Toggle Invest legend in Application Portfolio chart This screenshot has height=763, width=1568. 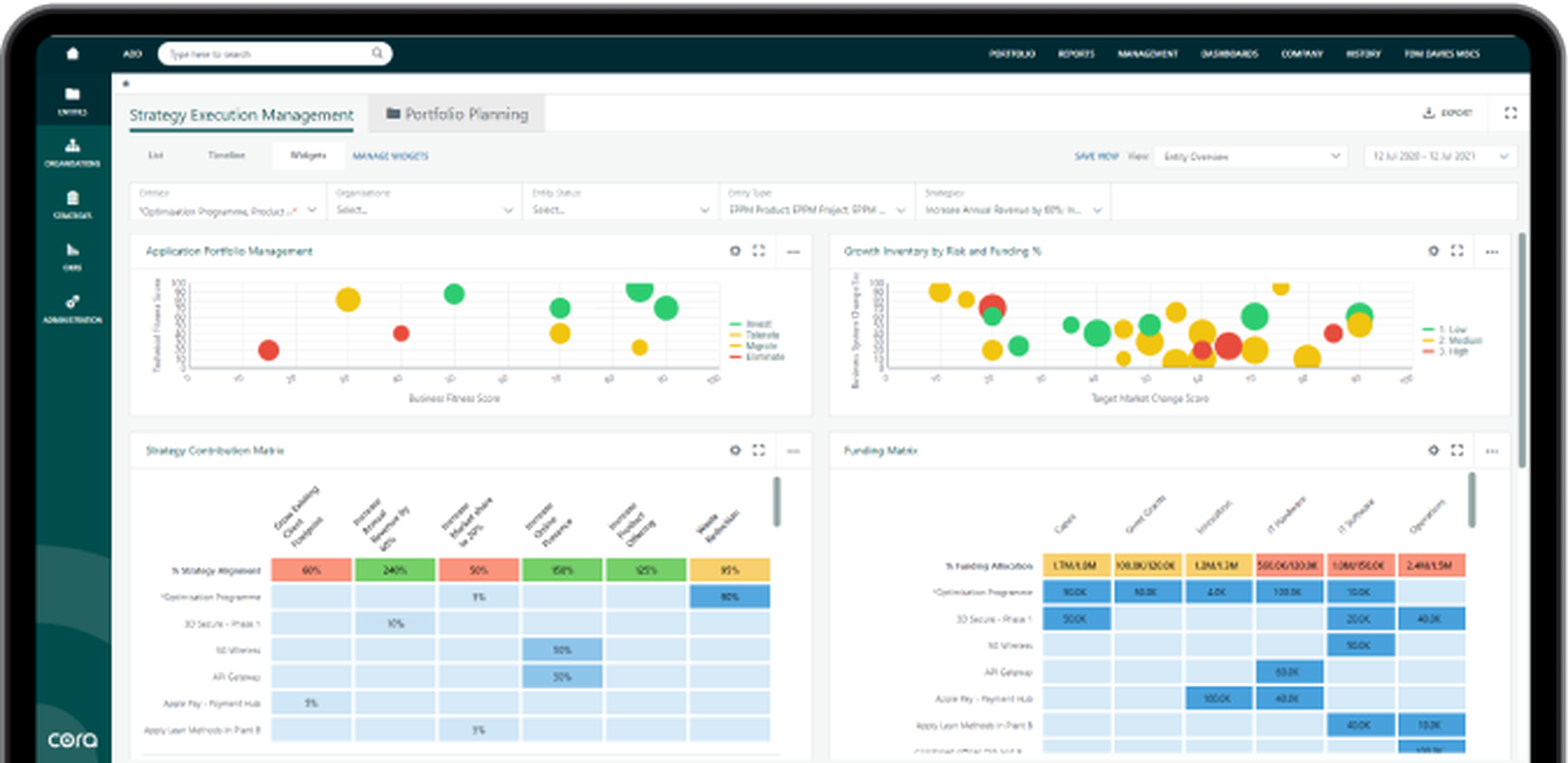coord(751,324)
